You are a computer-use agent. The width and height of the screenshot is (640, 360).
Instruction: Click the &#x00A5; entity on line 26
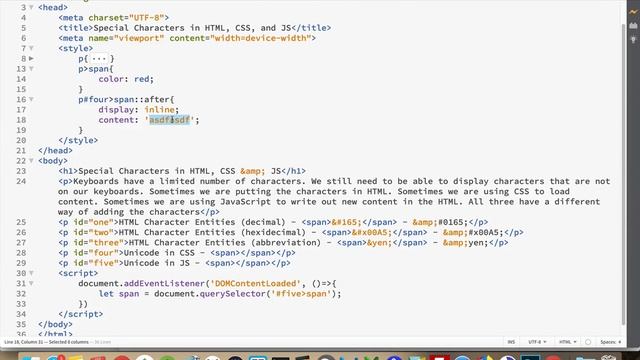(372, 232)
